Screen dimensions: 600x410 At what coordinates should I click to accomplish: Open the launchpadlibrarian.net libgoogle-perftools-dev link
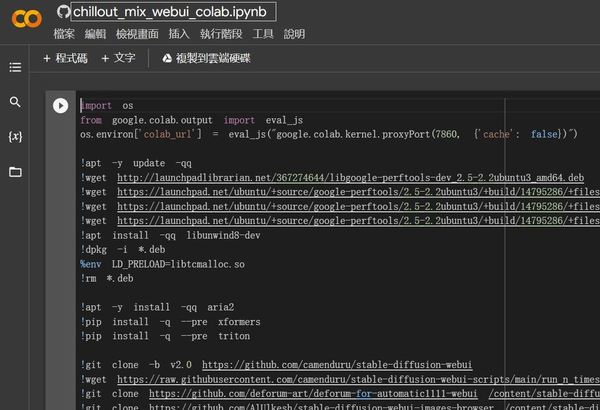[351, 178]
